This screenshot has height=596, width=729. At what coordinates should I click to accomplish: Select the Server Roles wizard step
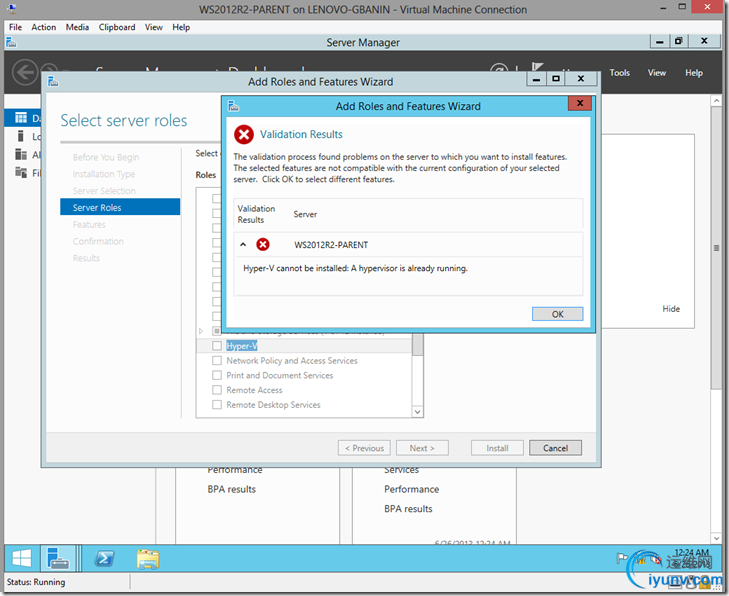(120, 207)
